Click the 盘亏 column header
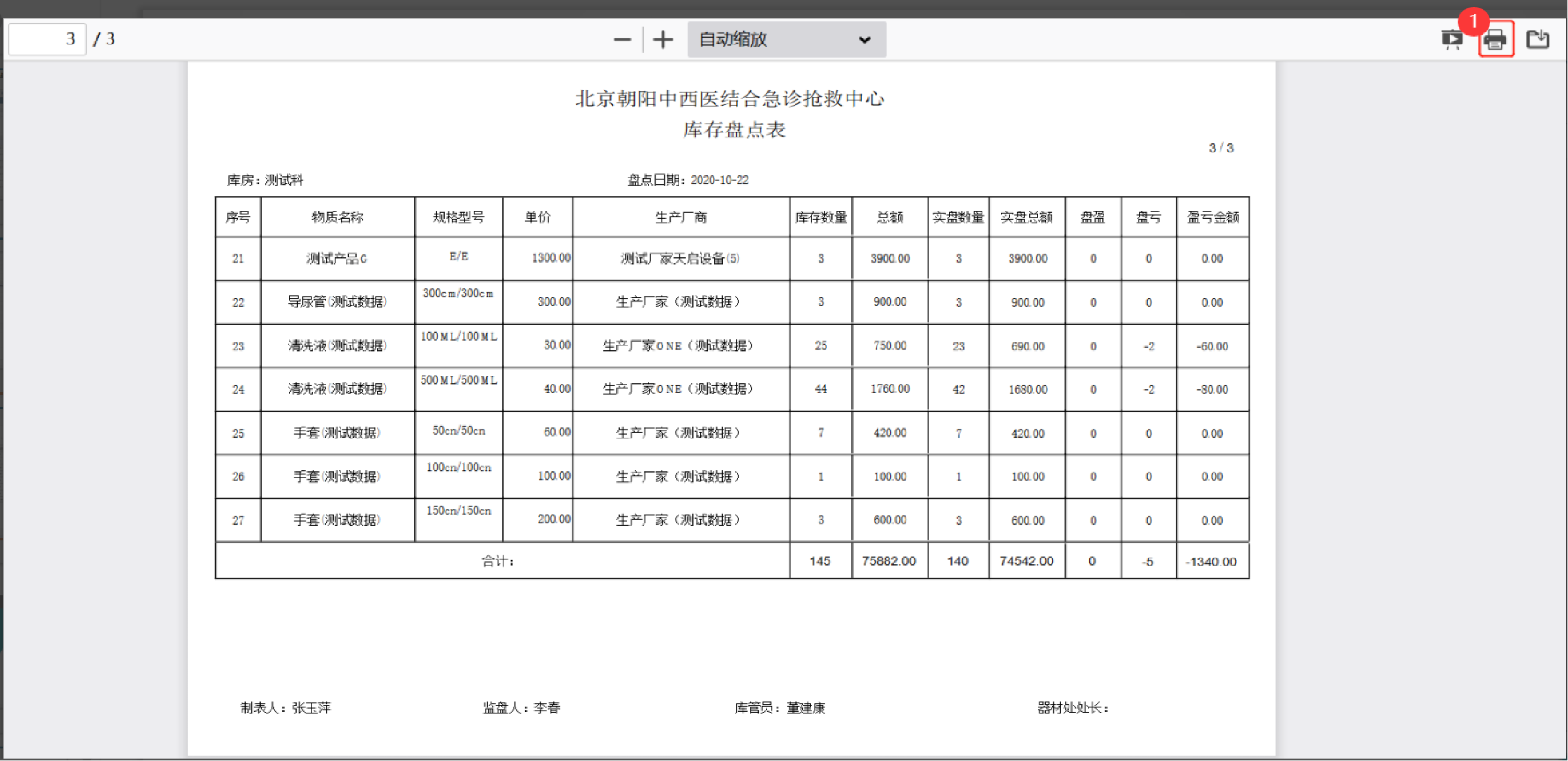Image resolution: width=1568 pixels, height=761 pixels. tap(1148, 217)
